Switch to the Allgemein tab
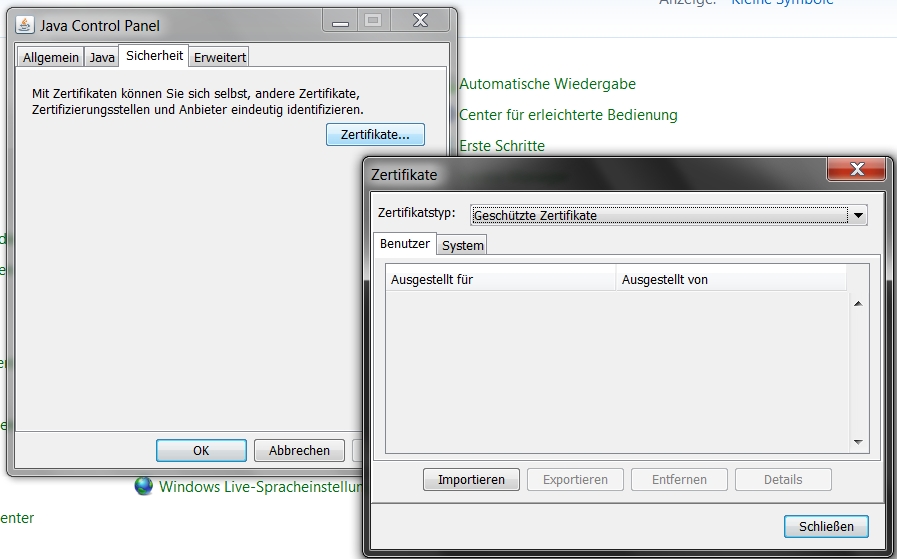897x559 pixels. point(50,57)
